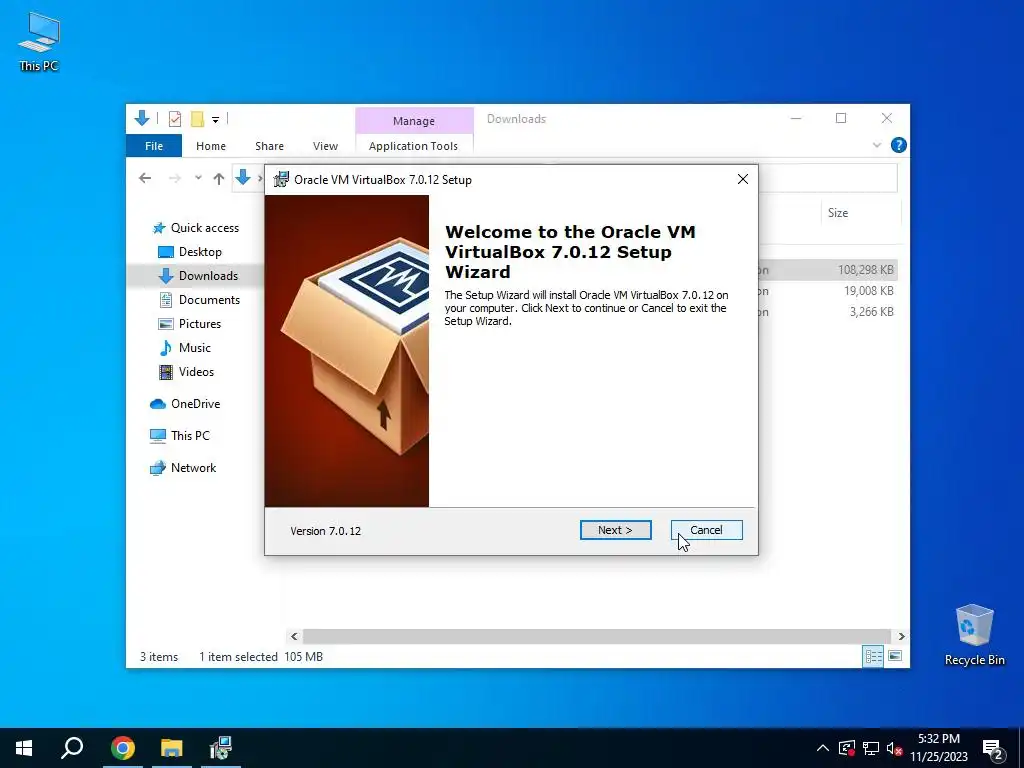The height and width of the screenshot is (768, 1024).
Task: Click the horizontal scrollbar left arrow
Action: [x=294, y=636]
